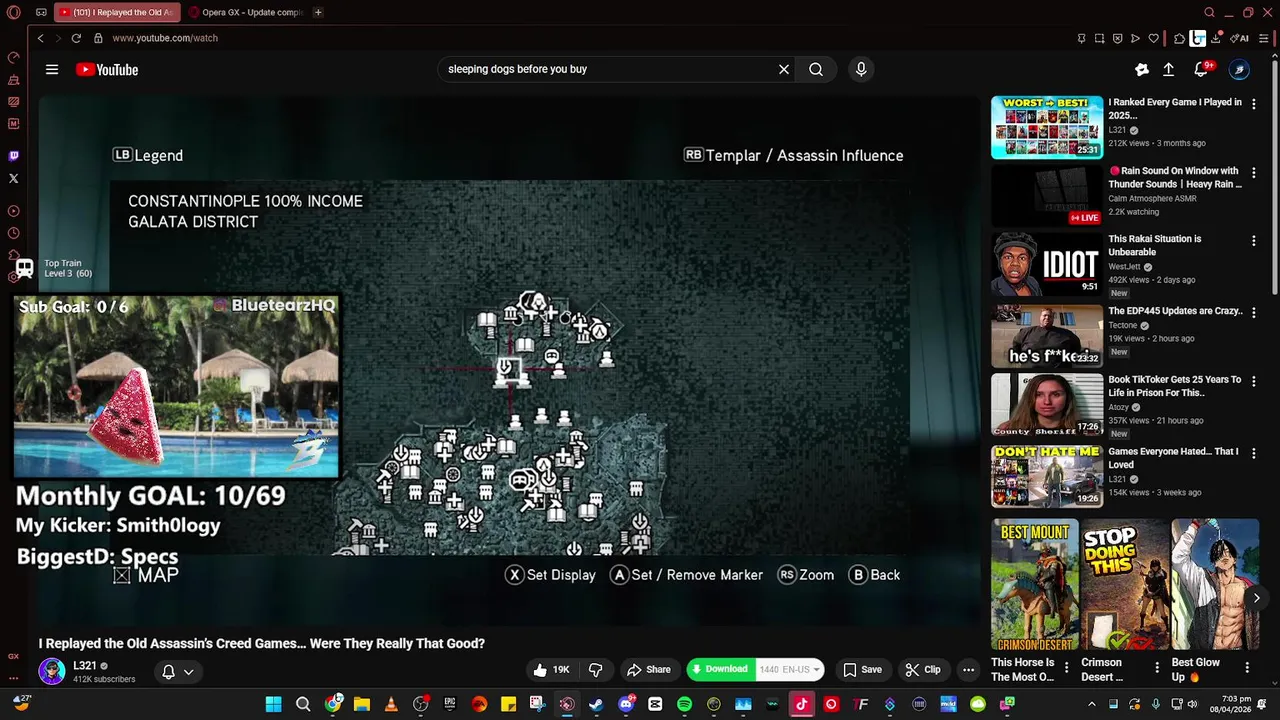Click the address bar showing www.youtube.com/watch

(x=165, y=38)
